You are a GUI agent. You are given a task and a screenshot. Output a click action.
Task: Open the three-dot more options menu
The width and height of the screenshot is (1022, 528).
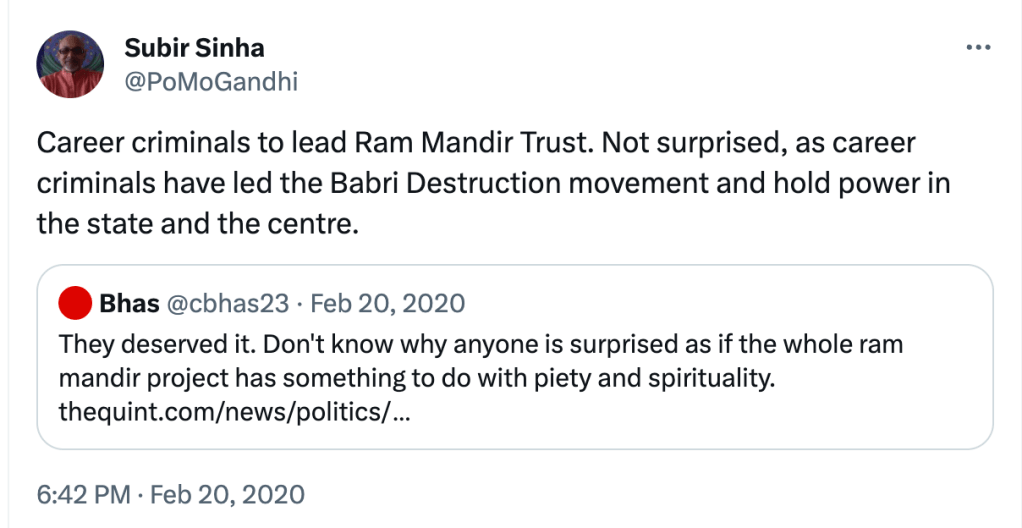pos(976,48)
